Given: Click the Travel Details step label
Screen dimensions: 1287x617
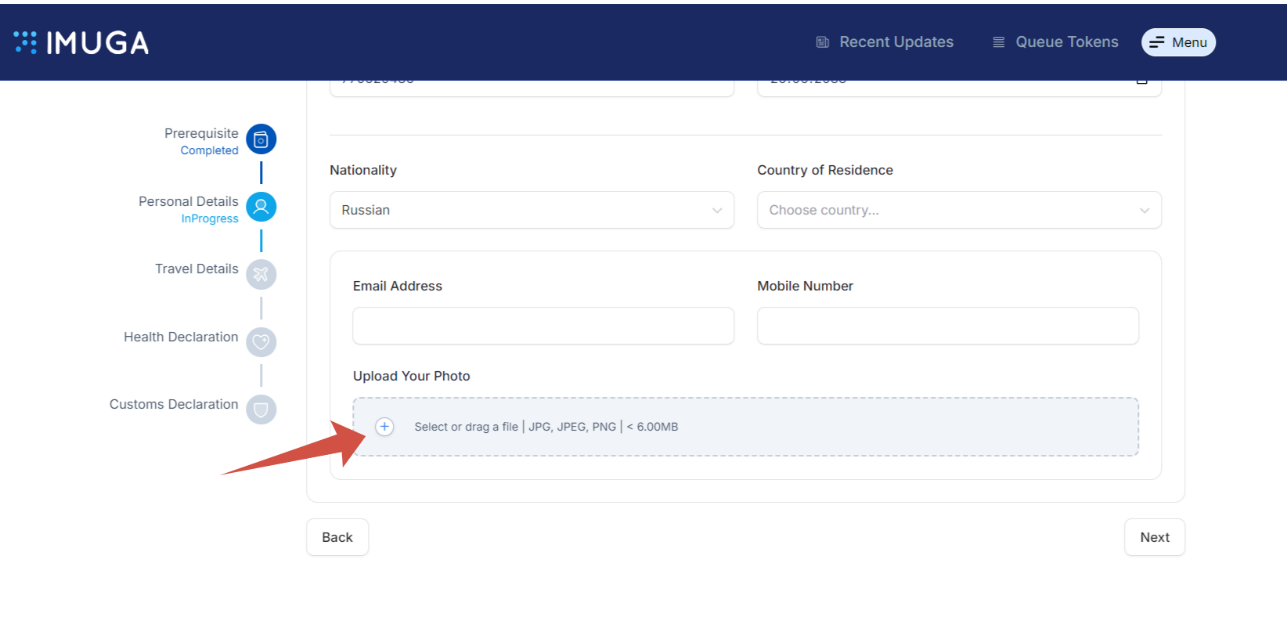Looking at the screenshot, I should click(196, 269).
